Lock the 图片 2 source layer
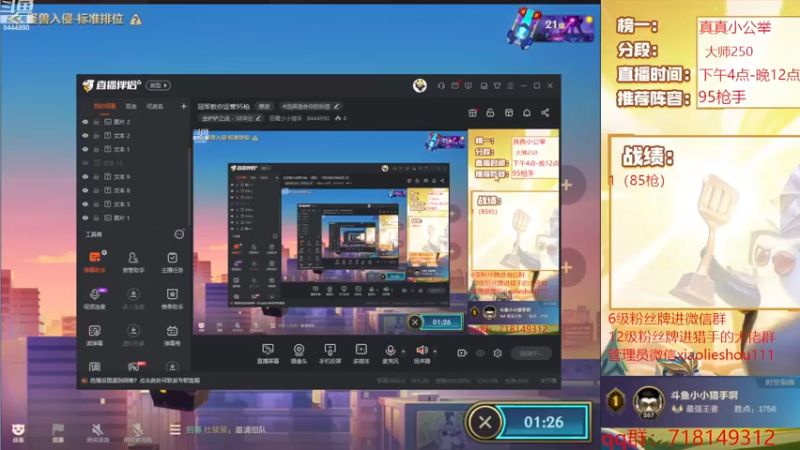 pos(96,122)
